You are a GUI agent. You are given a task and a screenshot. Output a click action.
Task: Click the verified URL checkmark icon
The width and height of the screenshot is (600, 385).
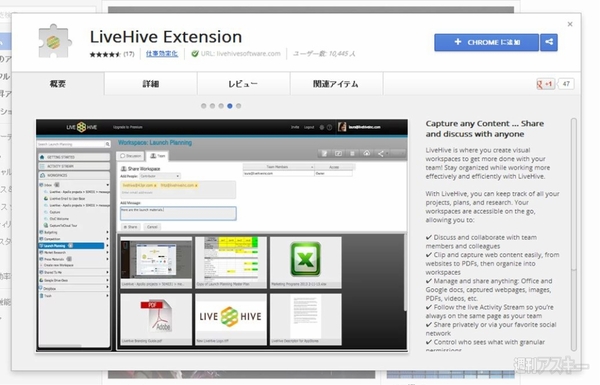click(195, 54)
